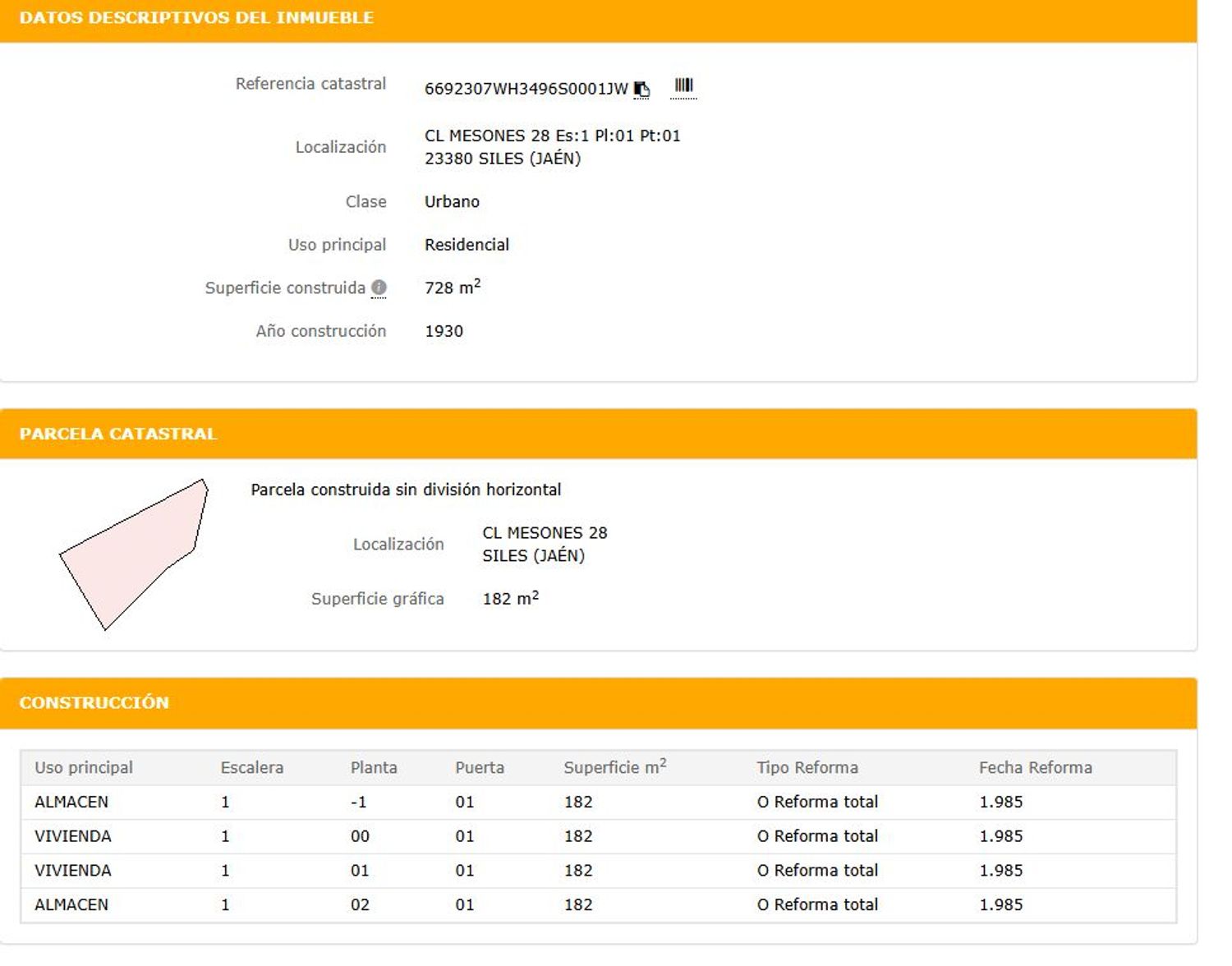This screenshot has width=1232, height=966.
Task: Click the construction year 1930
Action: (444, 331)
